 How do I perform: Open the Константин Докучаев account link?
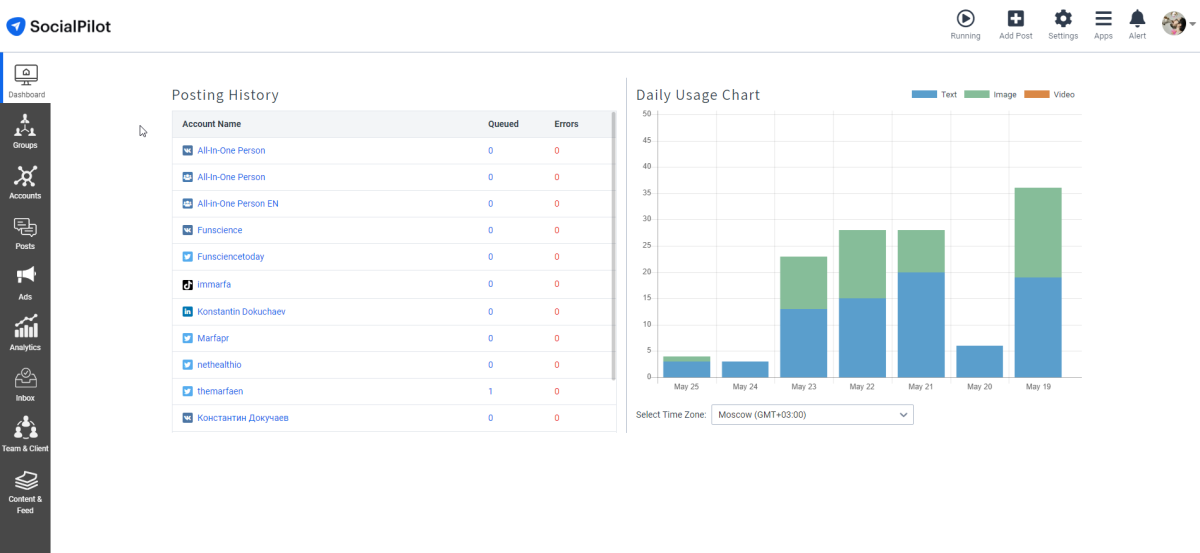(x=243, y=418)
